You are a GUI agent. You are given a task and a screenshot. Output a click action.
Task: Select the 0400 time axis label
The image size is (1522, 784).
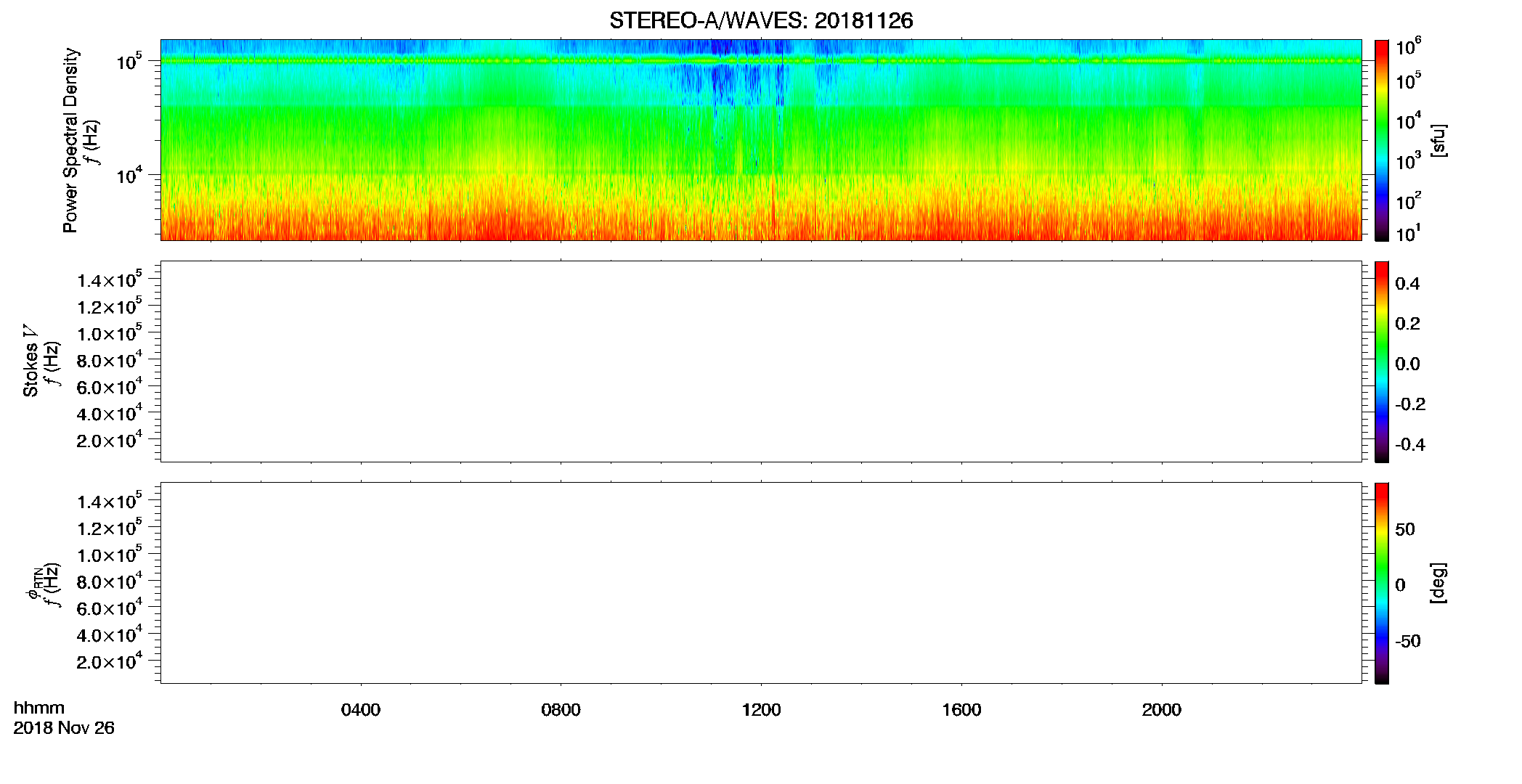[x=361, y=710]
